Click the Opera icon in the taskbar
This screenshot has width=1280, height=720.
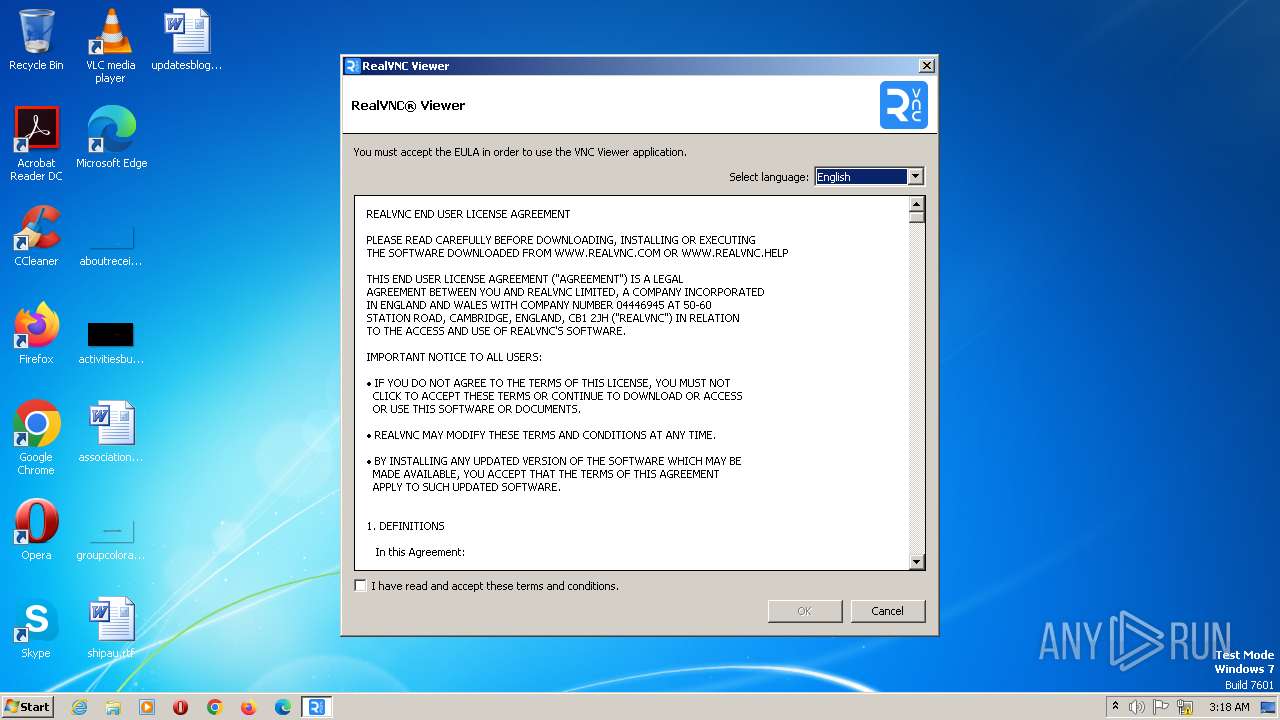pyautogui.click(x=181, y=707)
